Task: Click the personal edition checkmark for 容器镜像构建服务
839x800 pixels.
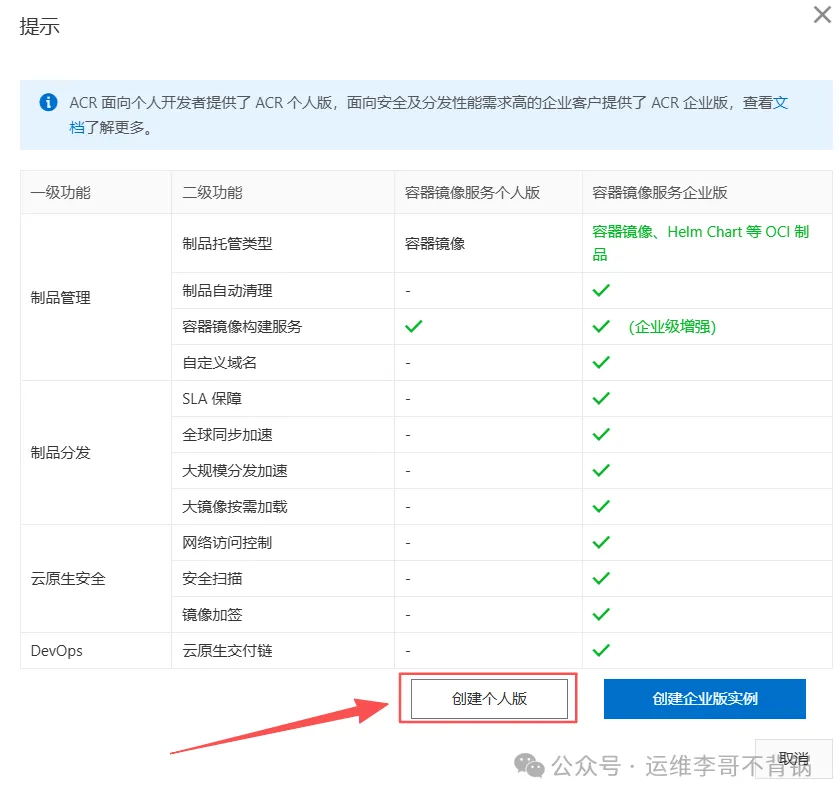Action: (414, 326)
